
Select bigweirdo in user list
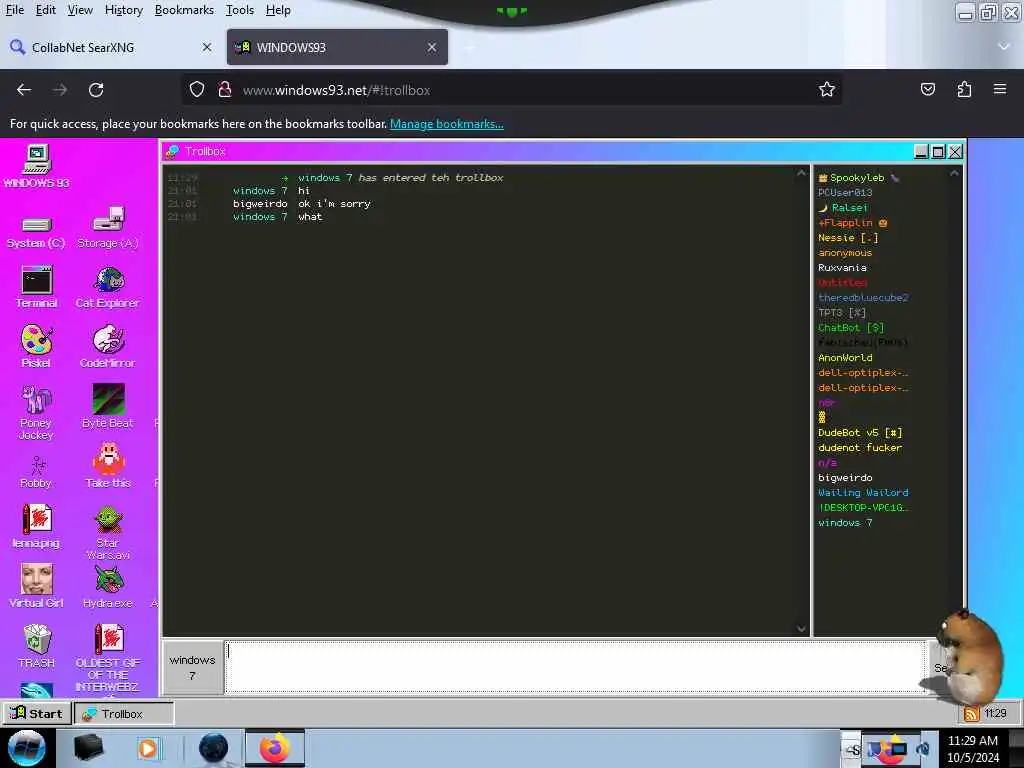(x=845, y=478)
